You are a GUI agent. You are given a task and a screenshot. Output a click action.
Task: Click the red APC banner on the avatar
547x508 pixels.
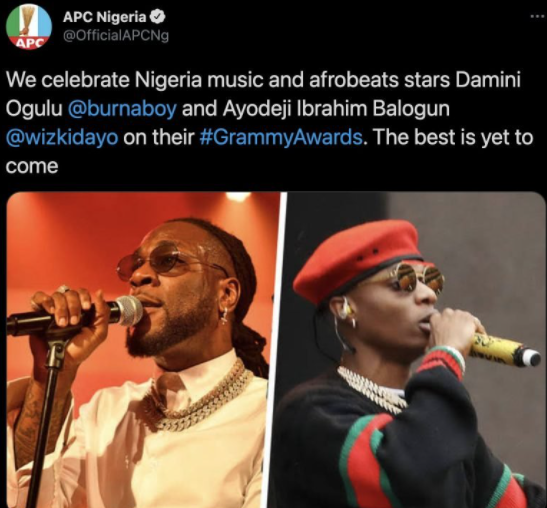[28, 43]
